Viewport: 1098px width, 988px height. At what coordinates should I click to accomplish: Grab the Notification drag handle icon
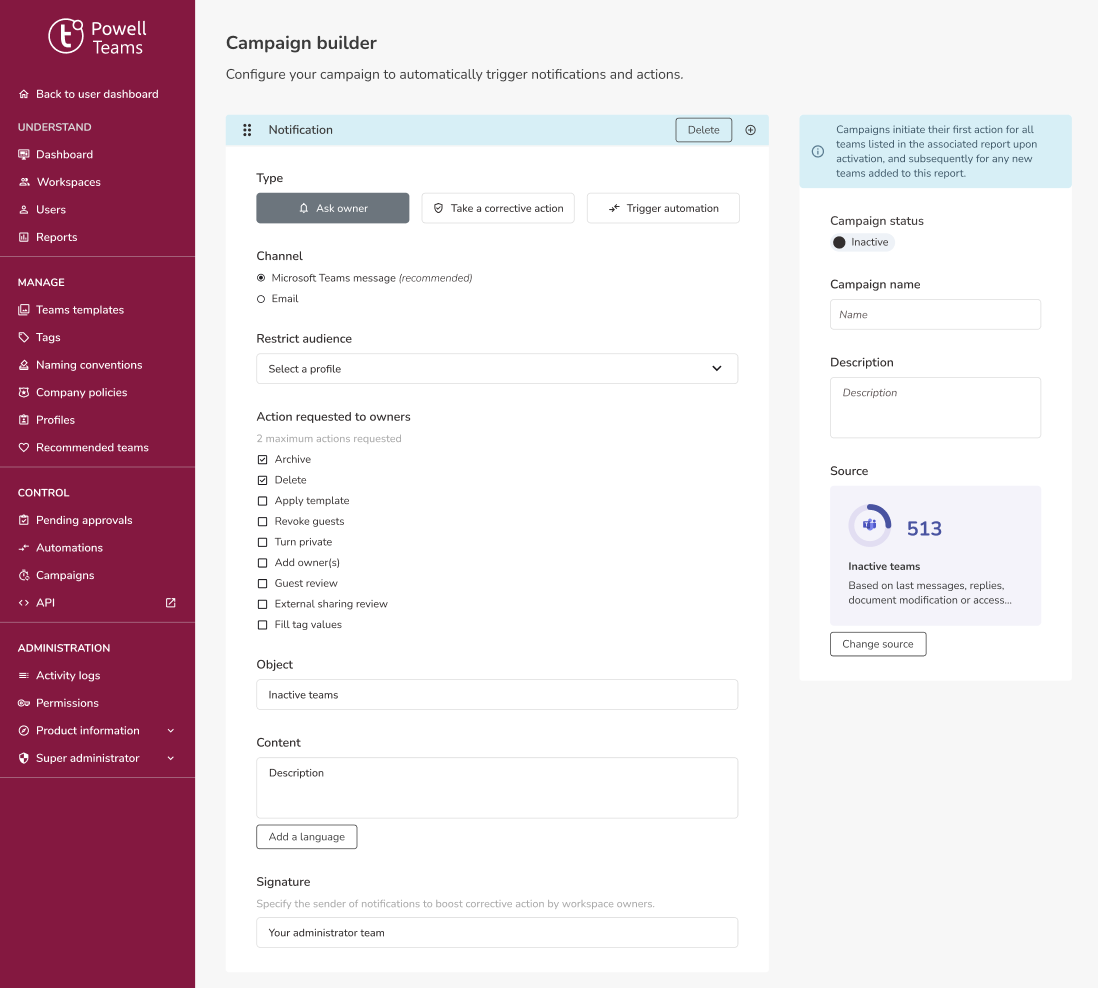247,130
